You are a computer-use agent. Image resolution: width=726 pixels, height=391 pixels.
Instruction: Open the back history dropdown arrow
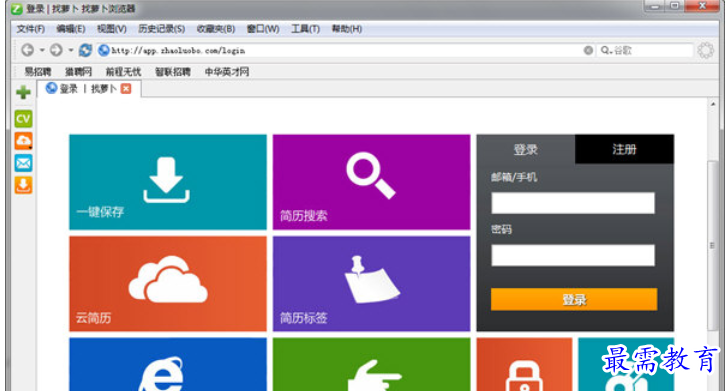(42, 50)
